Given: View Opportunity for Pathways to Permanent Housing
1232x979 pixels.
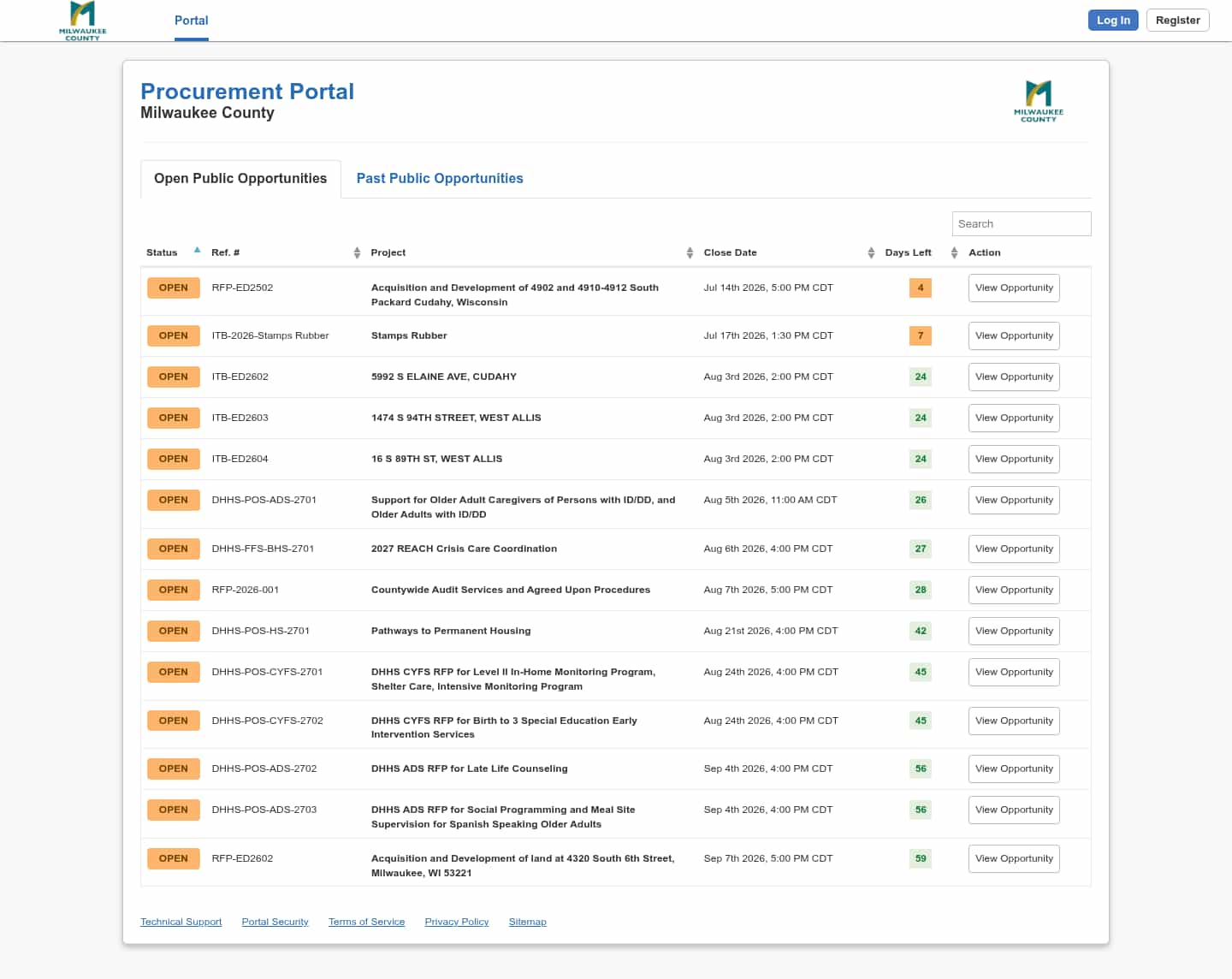Looking at the screenshot, I should (1014, 631).
